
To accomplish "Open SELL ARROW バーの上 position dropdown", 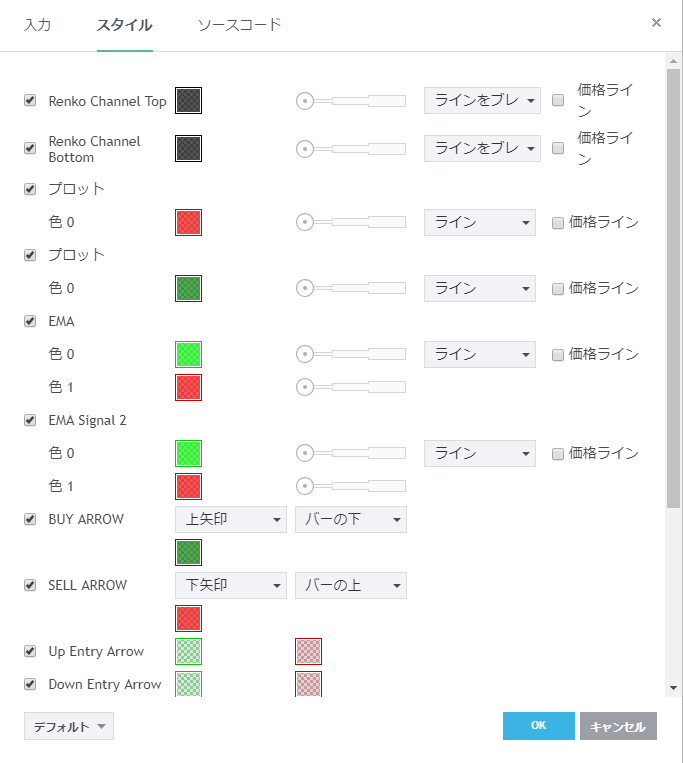I will click(x=350, y=585).
